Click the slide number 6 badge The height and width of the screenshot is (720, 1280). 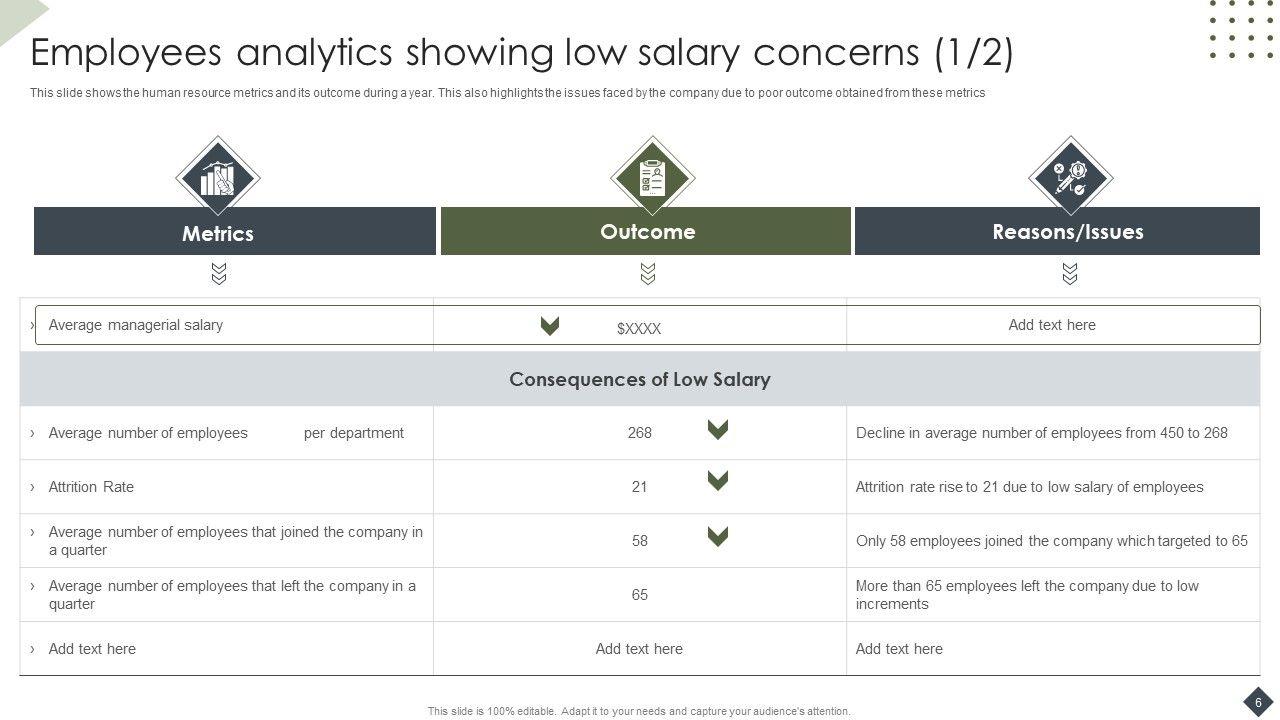(1258, 701)
